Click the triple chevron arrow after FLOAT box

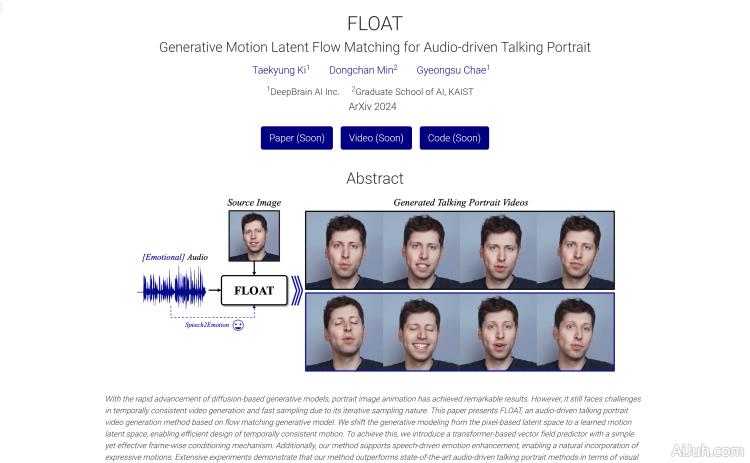(x=296, y=291)
